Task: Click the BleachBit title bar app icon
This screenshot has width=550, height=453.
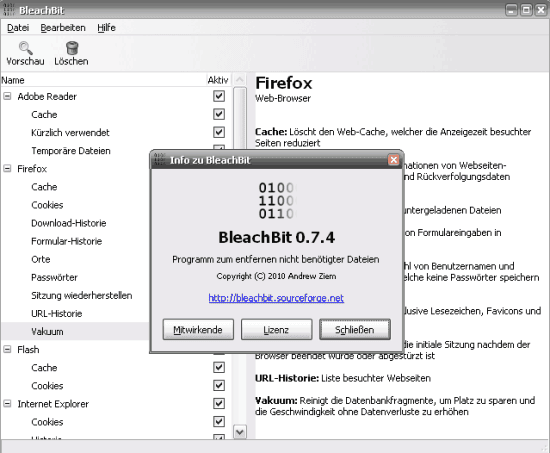Action: click(x=8, y=9)
